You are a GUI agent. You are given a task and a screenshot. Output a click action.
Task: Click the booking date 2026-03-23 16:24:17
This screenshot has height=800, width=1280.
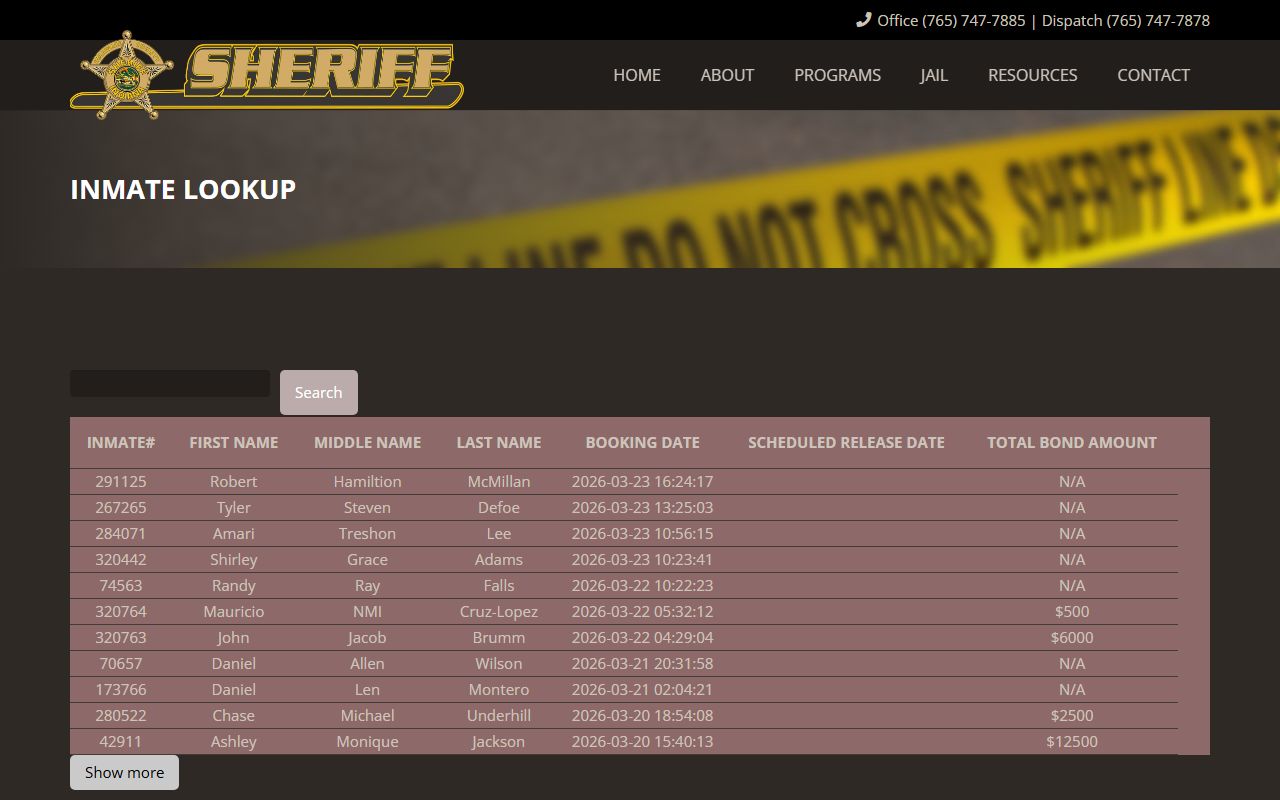643,481
